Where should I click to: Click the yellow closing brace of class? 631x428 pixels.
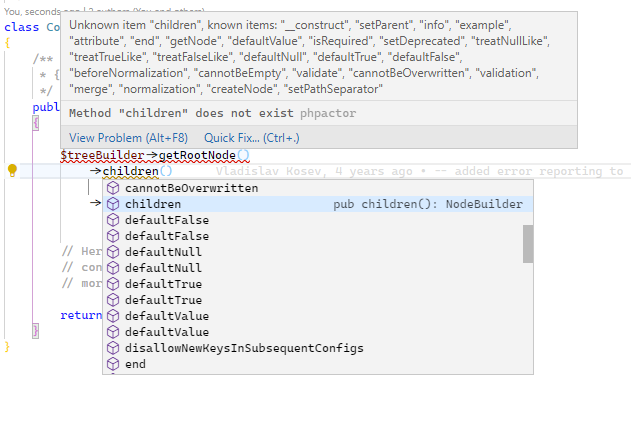pos(6,347)
